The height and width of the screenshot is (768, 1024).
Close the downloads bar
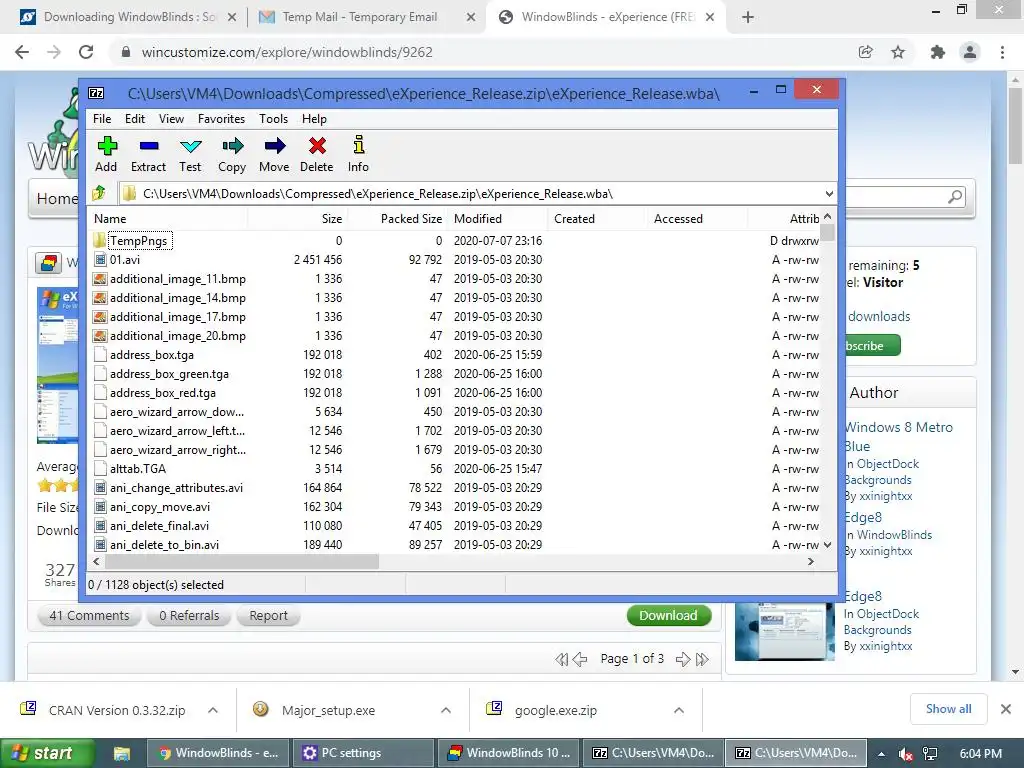[1006, 709]
